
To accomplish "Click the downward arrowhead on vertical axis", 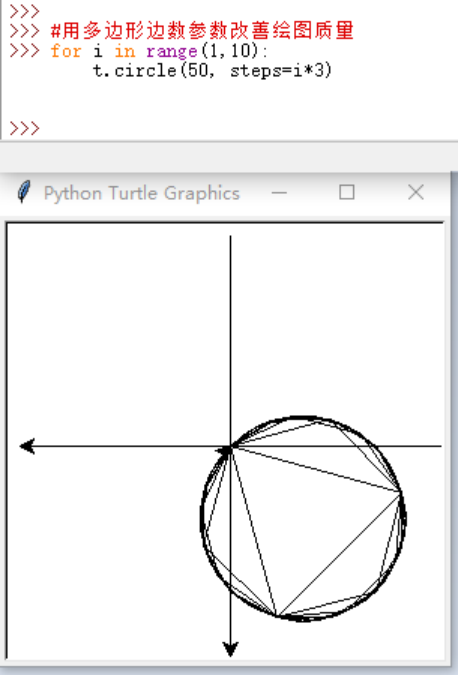I will click(x=230, y=649).
